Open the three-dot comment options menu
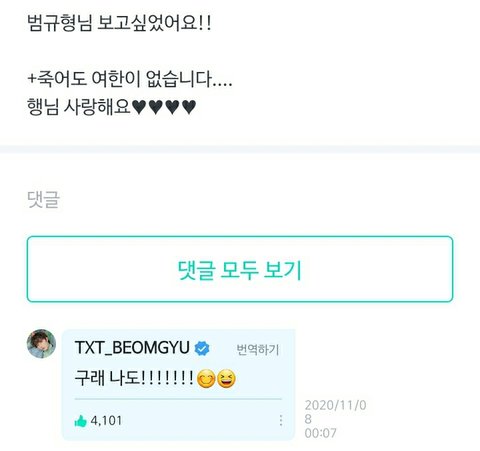The image size is (480, 451). [281, 421]
